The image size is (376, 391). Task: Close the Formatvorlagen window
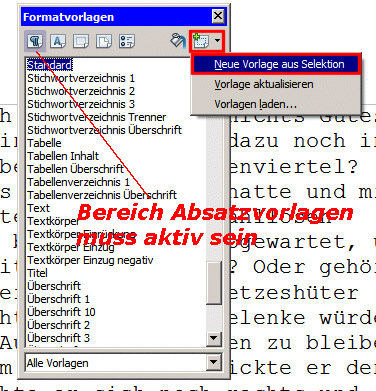[218, 16]
